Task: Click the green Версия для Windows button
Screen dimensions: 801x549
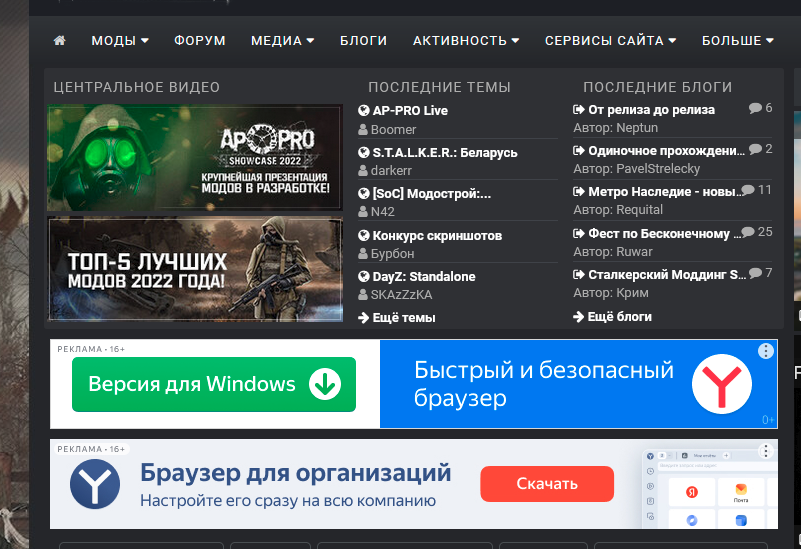Action: tap(214, 384)
